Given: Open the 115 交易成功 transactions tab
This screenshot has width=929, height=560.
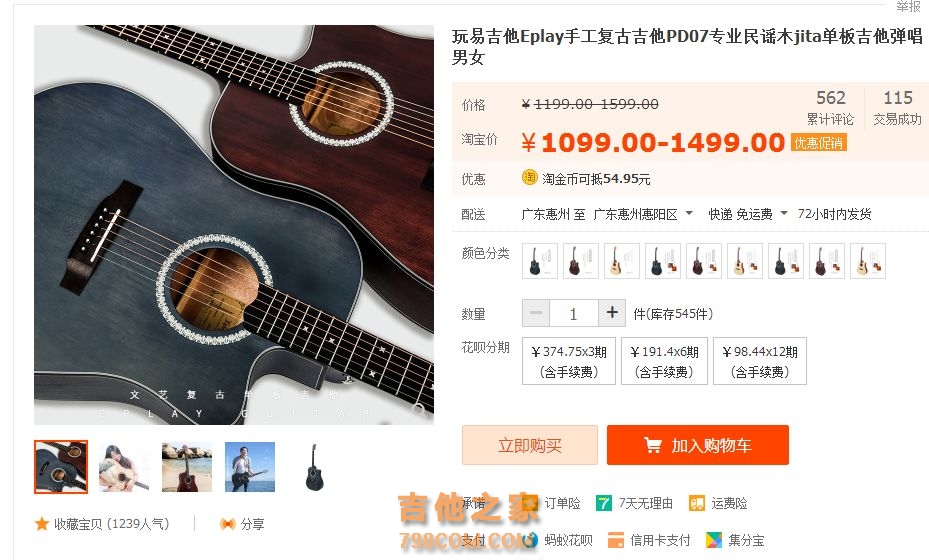Looking at the screenshot, I should (898, 107).
